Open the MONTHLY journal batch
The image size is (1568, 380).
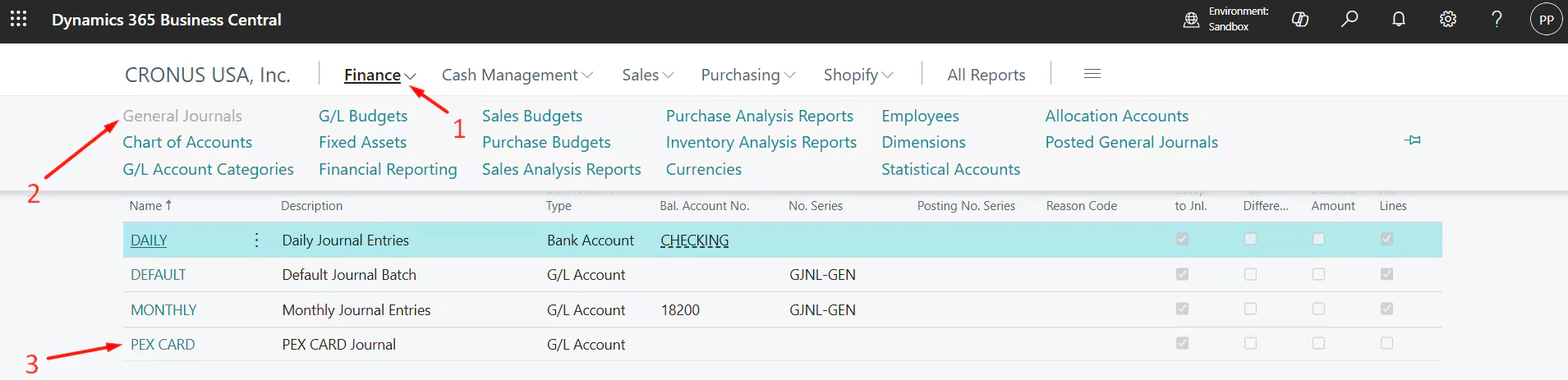[163, 310]
